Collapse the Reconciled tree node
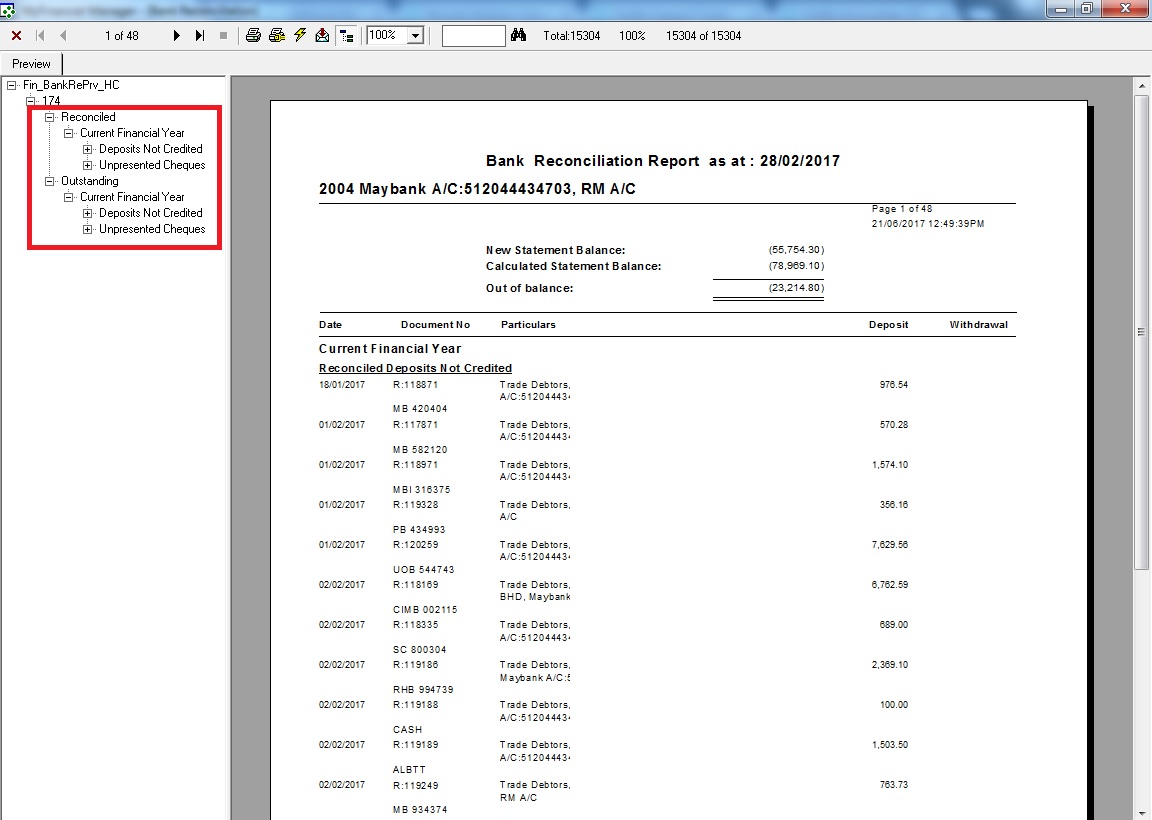Viewport: 1152px width, 820px height. pyautogui.click(x=50, y=117)
